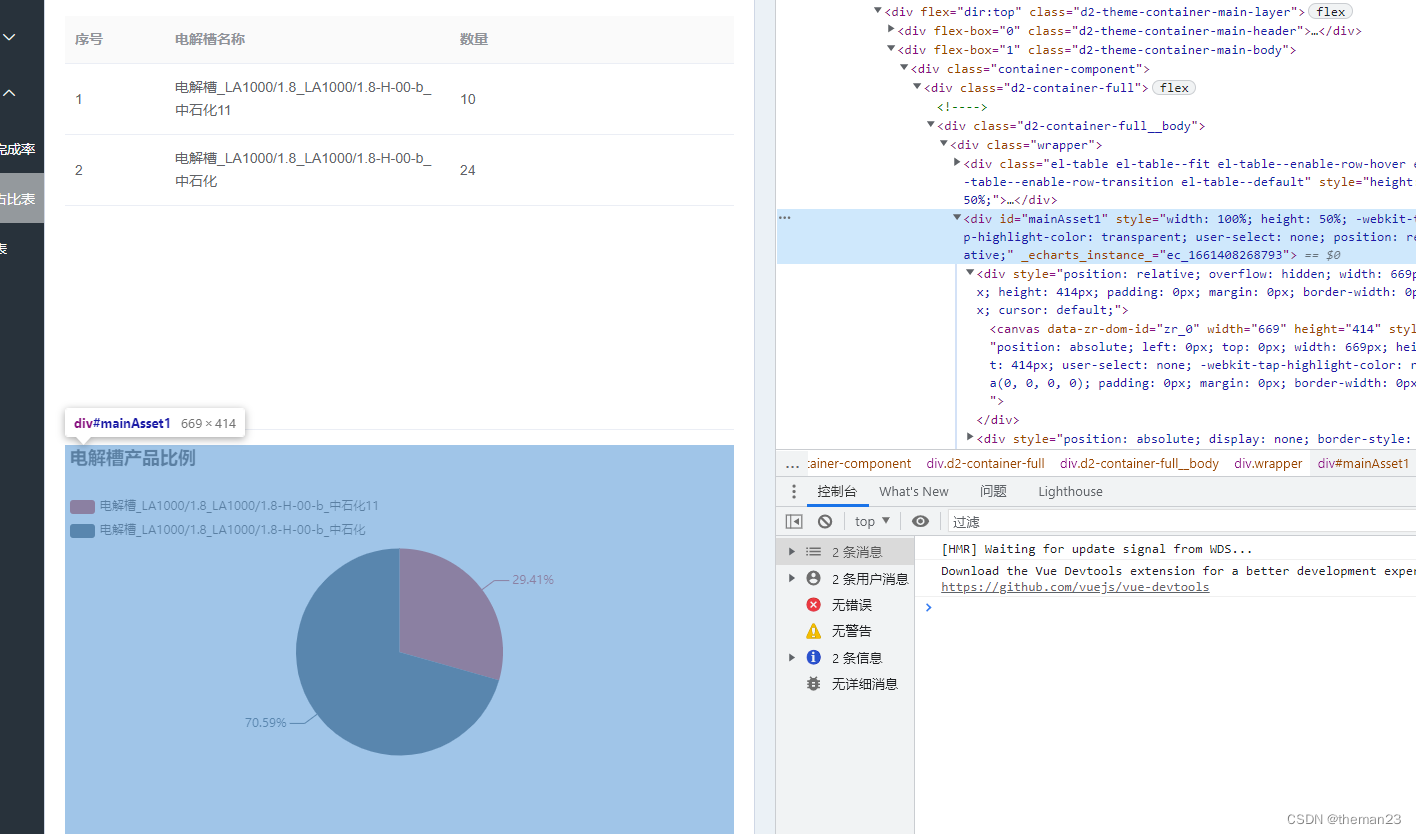
Task: Collapse the mainAsset1 div node
Action: (x=957, y=218)
